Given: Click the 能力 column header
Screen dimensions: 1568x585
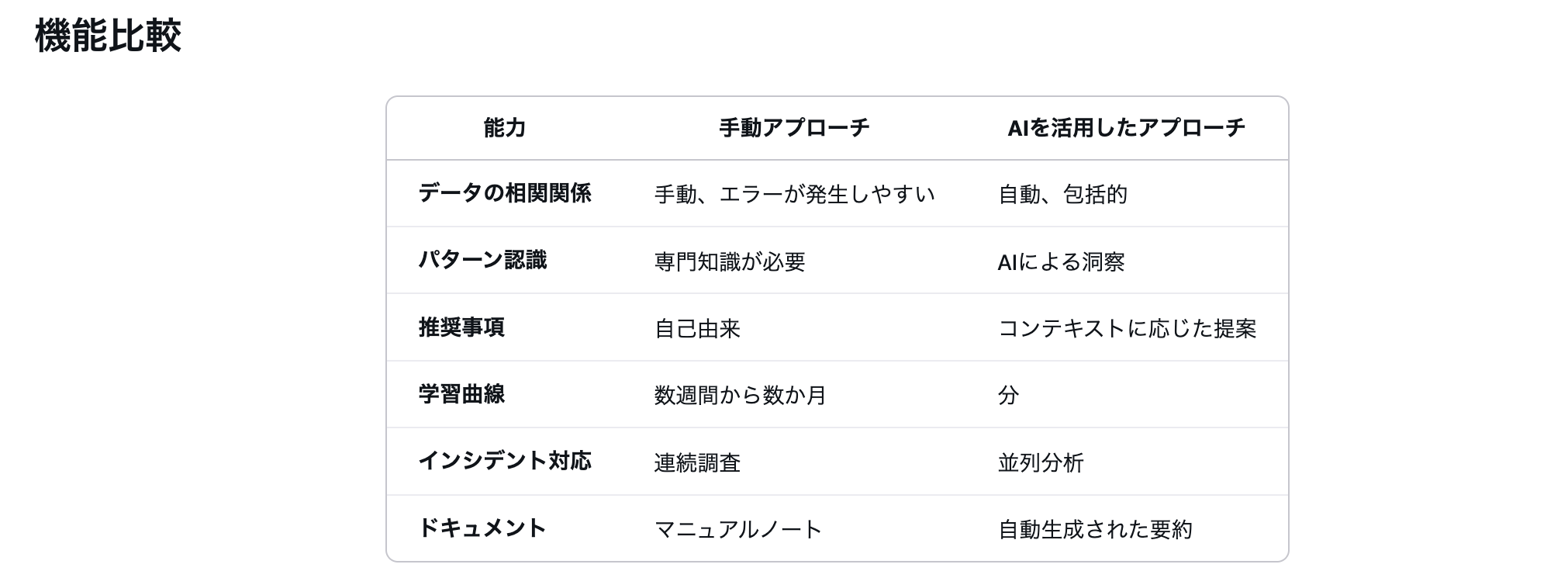Looking at the screenshot, I should pos(504,128).
